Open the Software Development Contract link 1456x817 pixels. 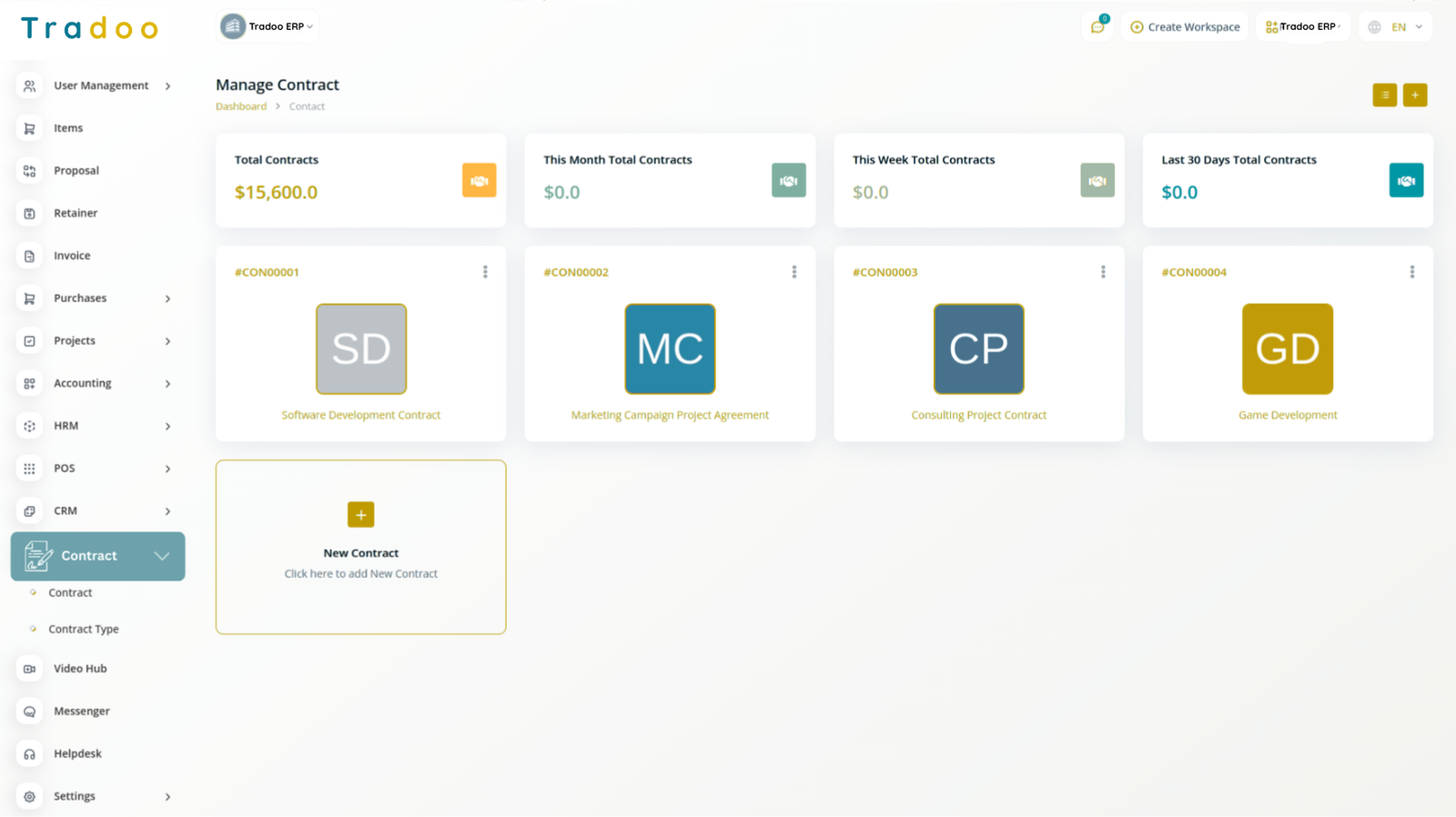360,415
